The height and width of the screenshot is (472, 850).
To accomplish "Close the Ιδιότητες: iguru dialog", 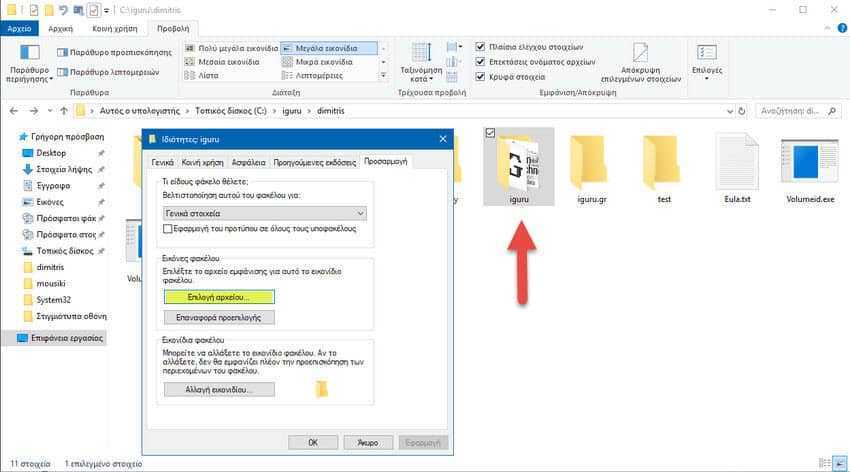I will [443, 139].
